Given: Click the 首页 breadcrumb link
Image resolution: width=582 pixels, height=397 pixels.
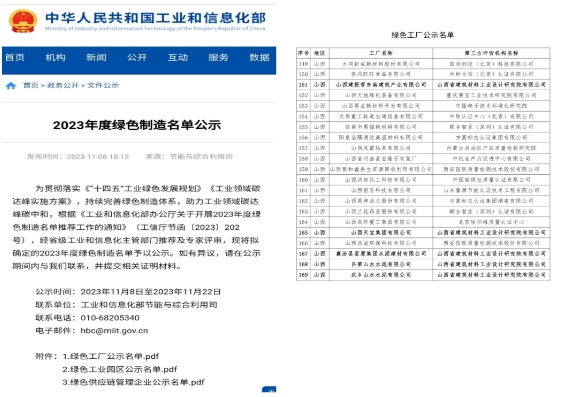Looking at the screenshot, I should coord(30,85).
